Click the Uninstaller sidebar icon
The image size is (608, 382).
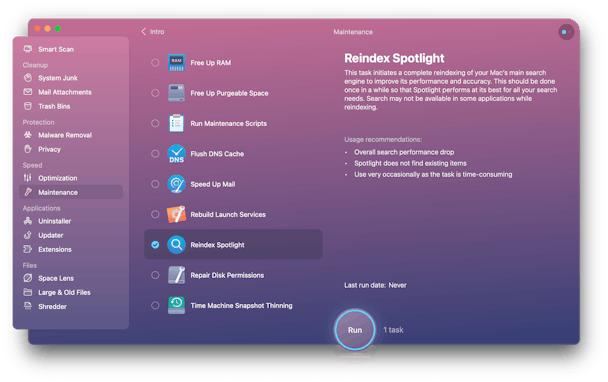(x=28, y=221)
